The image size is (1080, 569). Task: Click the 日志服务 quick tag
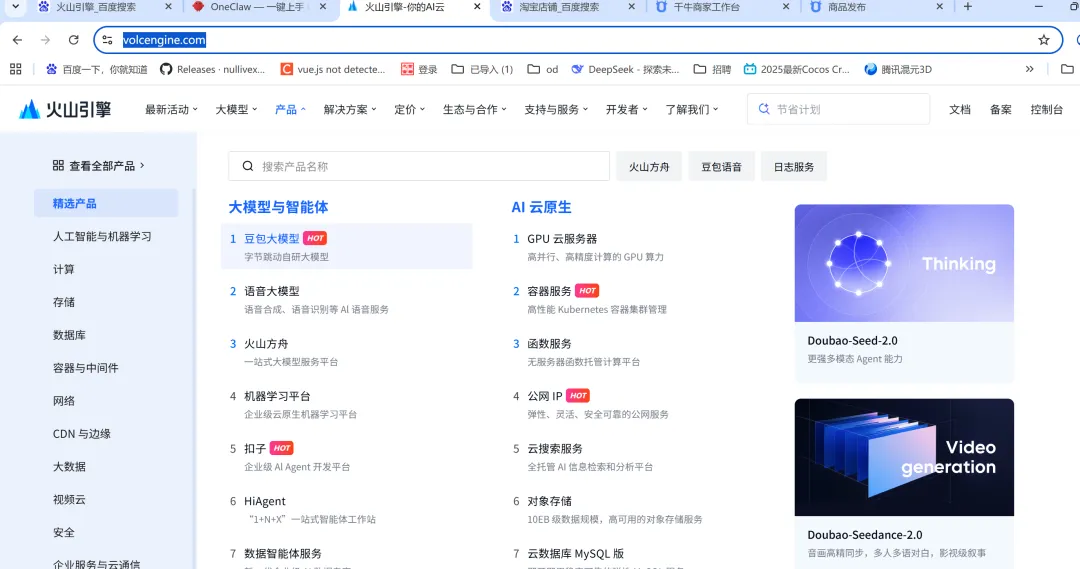[x=793, y=167]
